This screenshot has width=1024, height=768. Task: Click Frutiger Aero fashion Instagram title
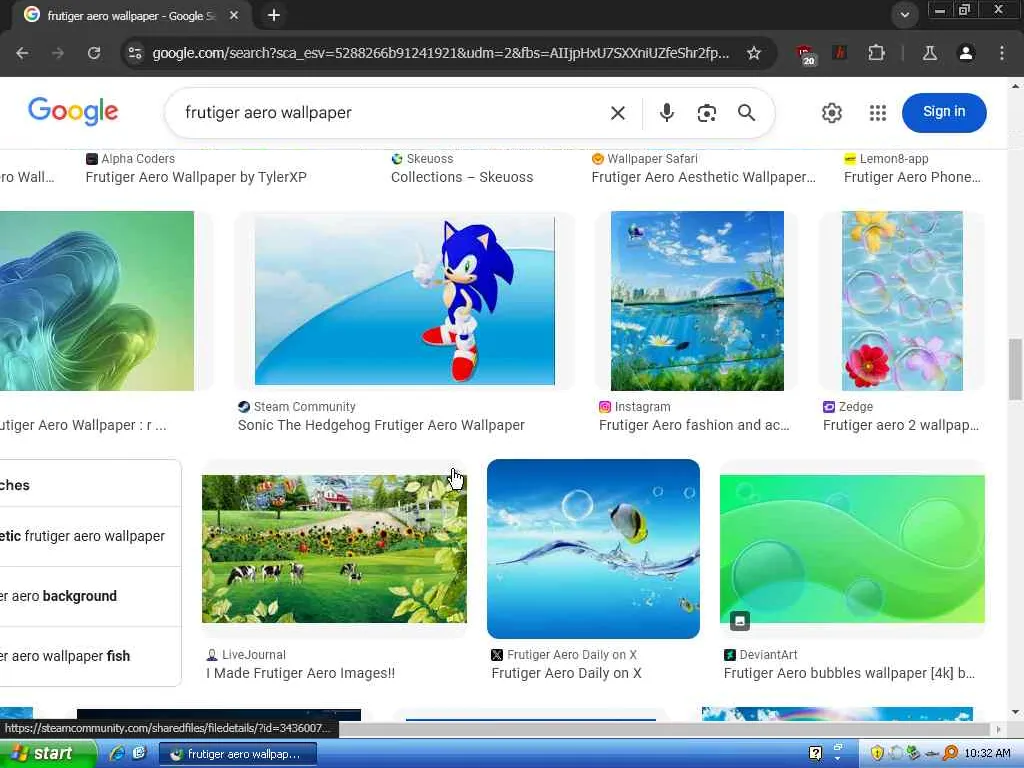(x=694, y=425)
